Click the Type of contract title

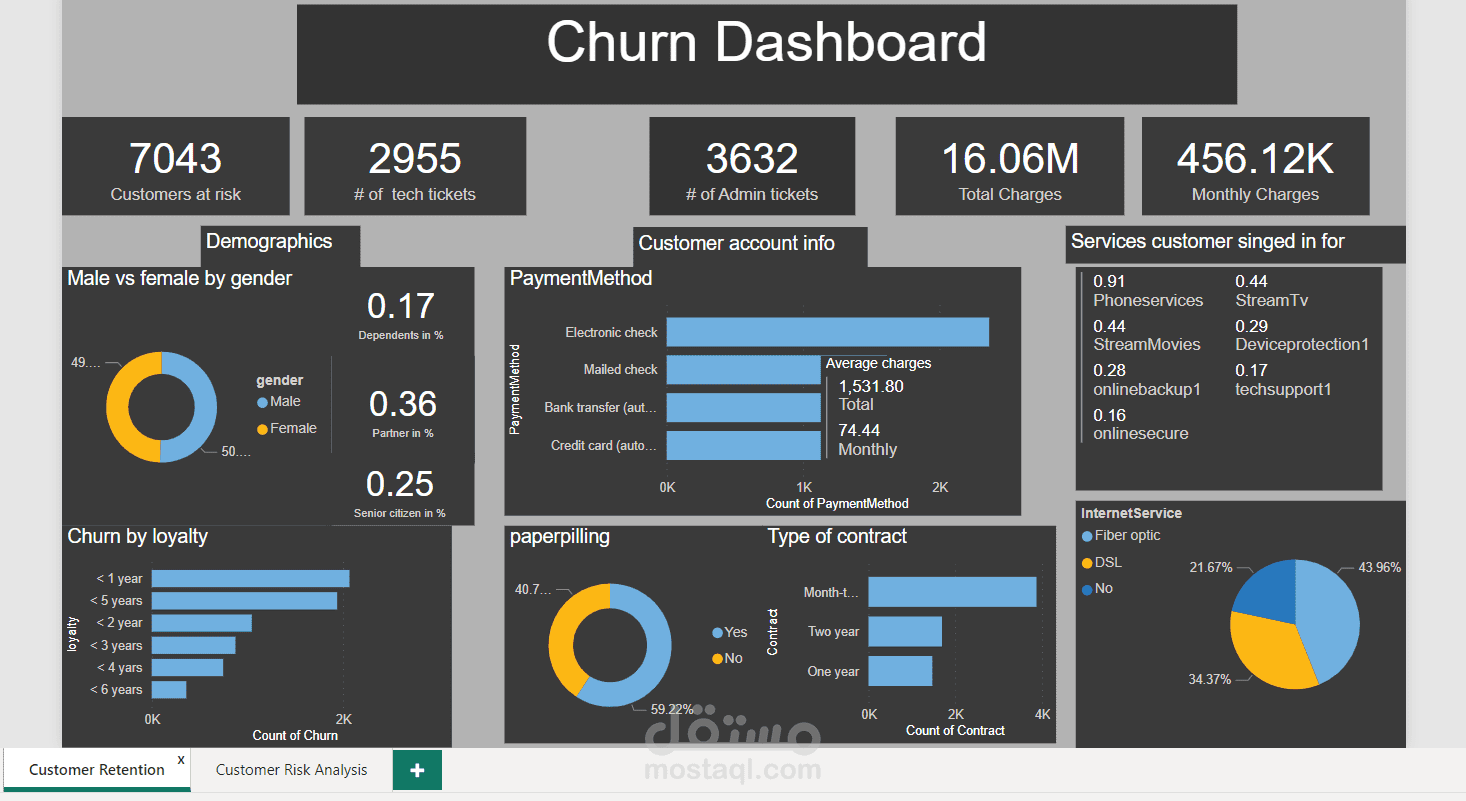click(837, 536)
